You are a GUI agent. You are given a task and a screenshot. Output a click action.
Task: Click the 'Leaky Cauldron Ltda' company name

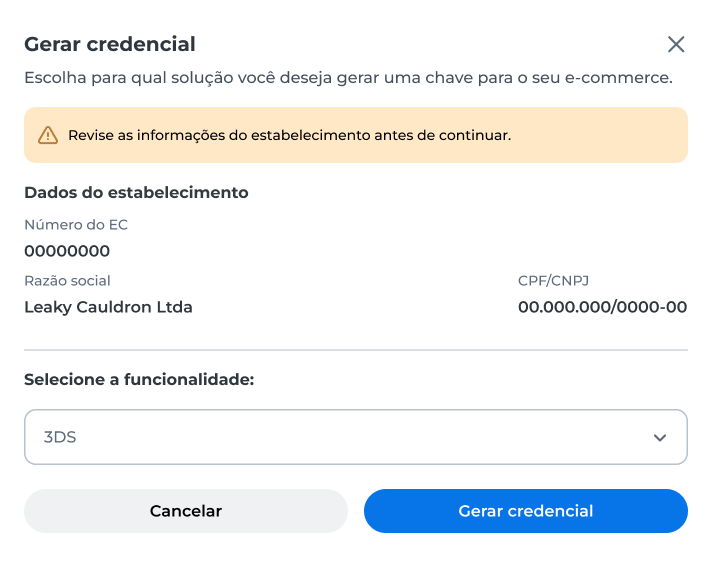tap(108, 307)
